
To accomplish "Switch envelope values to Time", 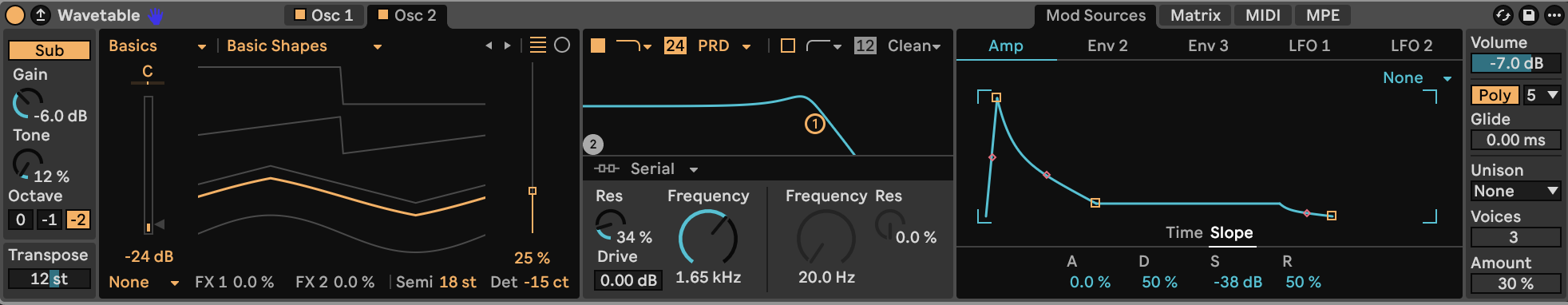I will (1184, 232).
